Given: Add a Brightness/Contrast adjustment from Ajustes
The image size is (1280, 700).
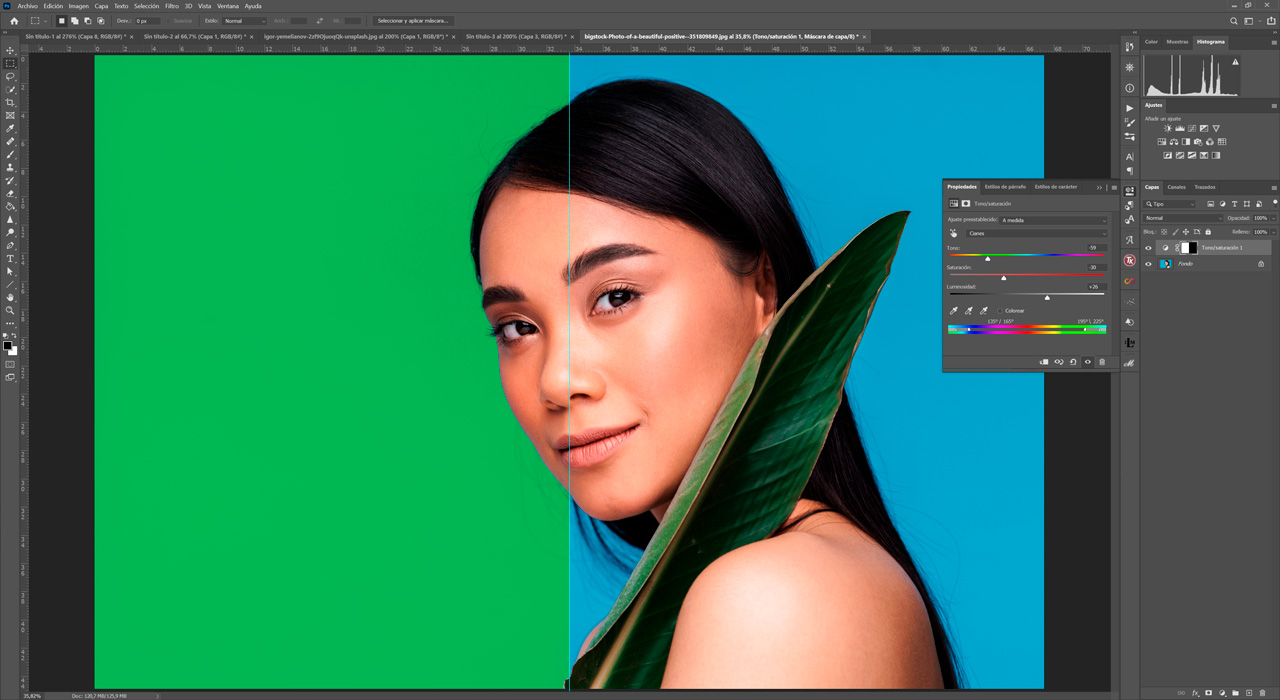Looking at the screenshot, I should [x=1167, y=129].
